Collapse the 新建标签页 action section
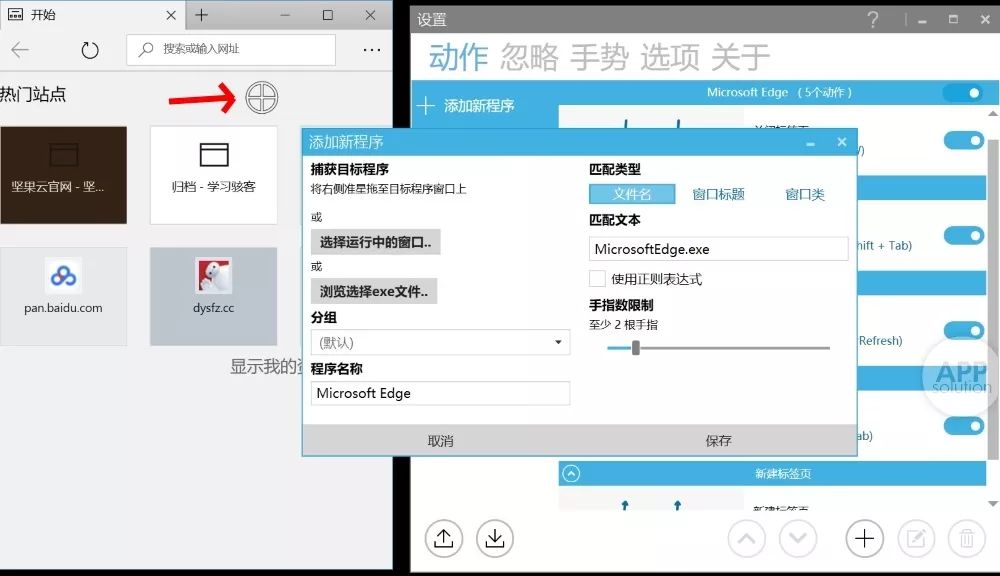 pyautogui.click(x=571, y=474)
